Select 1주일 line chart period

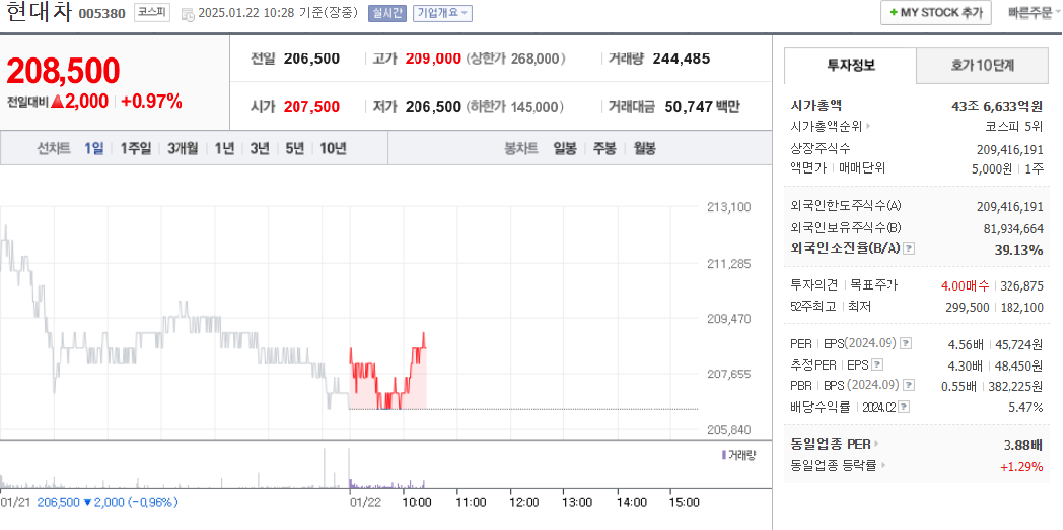click(136, 148)
